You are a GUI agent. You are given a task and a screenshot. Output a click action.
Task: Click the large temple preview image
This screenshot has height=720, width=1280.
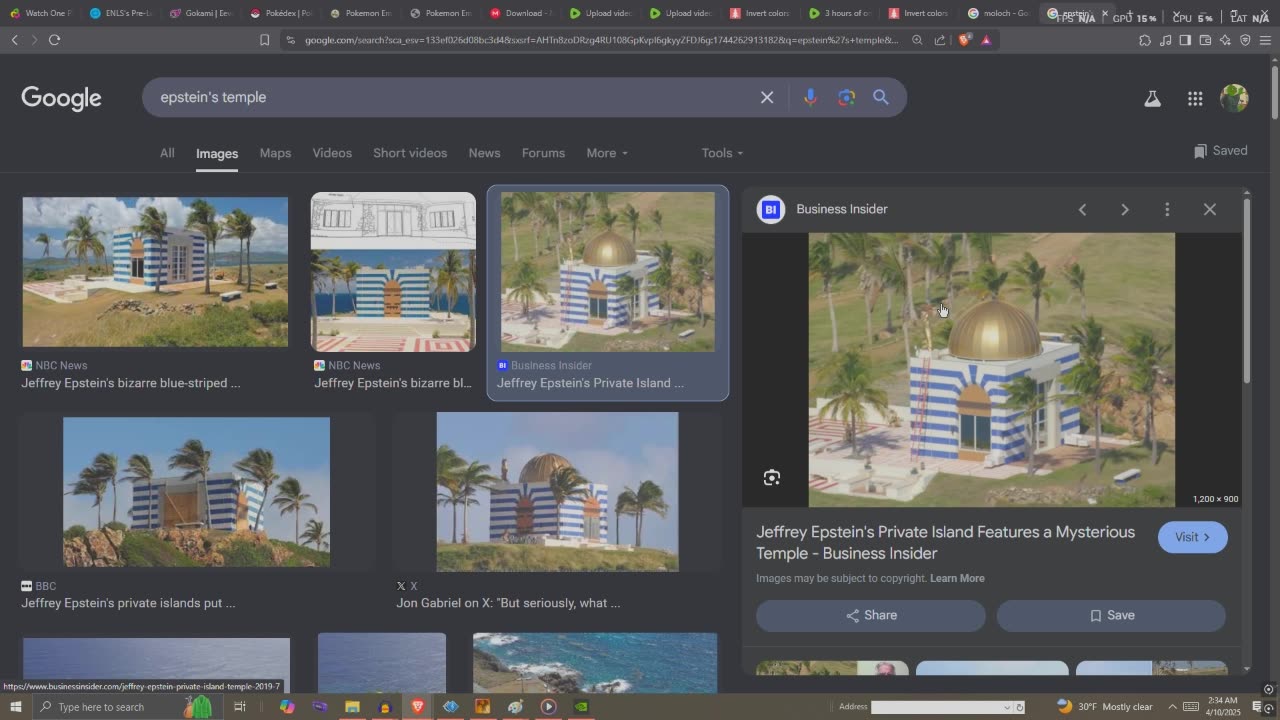point(991,370)
